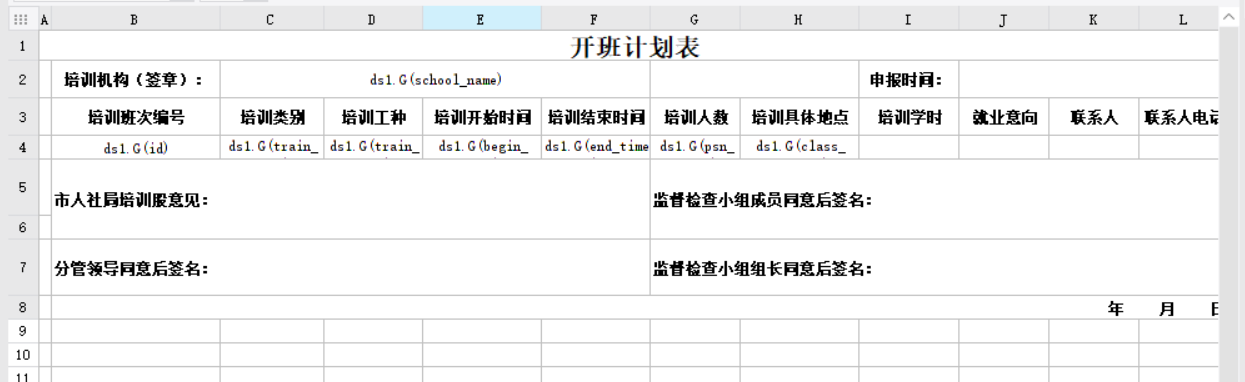Select the 监督检查小组成员同意后签名 cell
Image resolution: width=1245 pixels, height=382 pixels.
coord(935,200)
